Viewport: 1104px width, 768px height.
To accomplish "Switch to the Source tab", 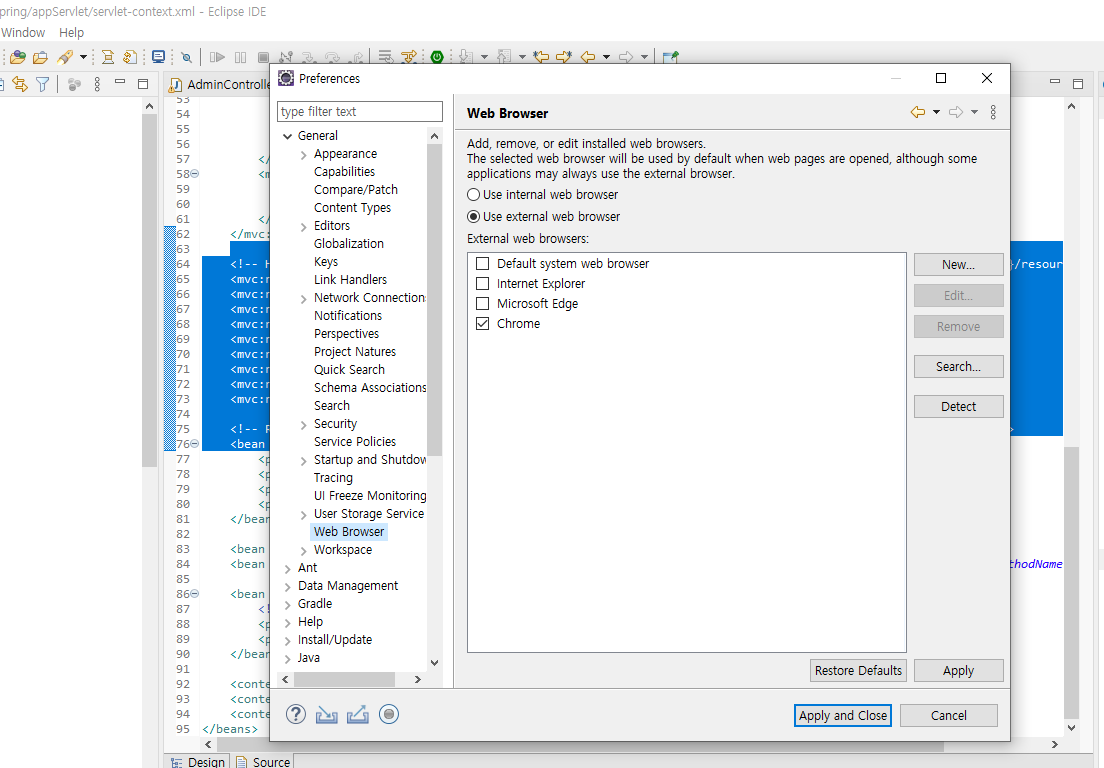I will [x=263, y=762].
